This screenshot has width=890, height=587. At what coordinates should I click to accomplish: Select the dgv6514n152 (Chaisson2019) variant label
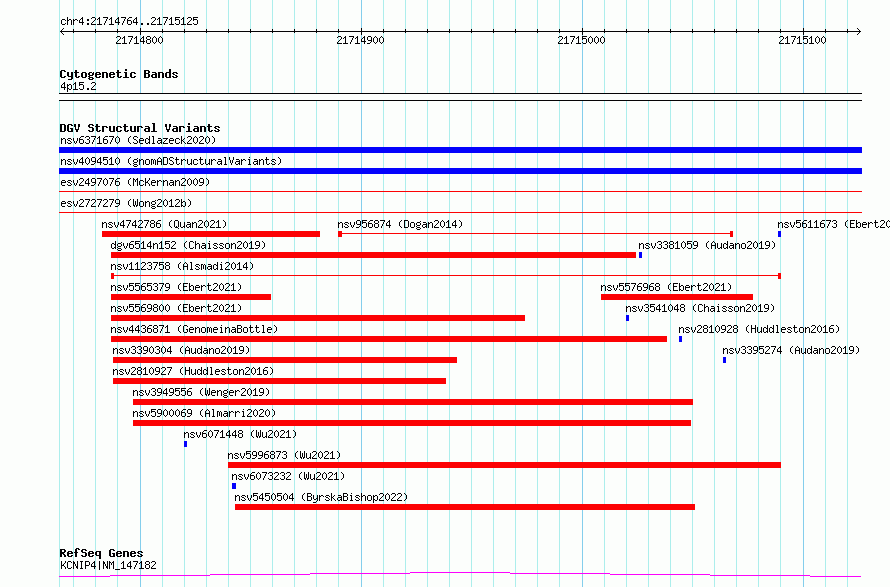coord(188,245)
